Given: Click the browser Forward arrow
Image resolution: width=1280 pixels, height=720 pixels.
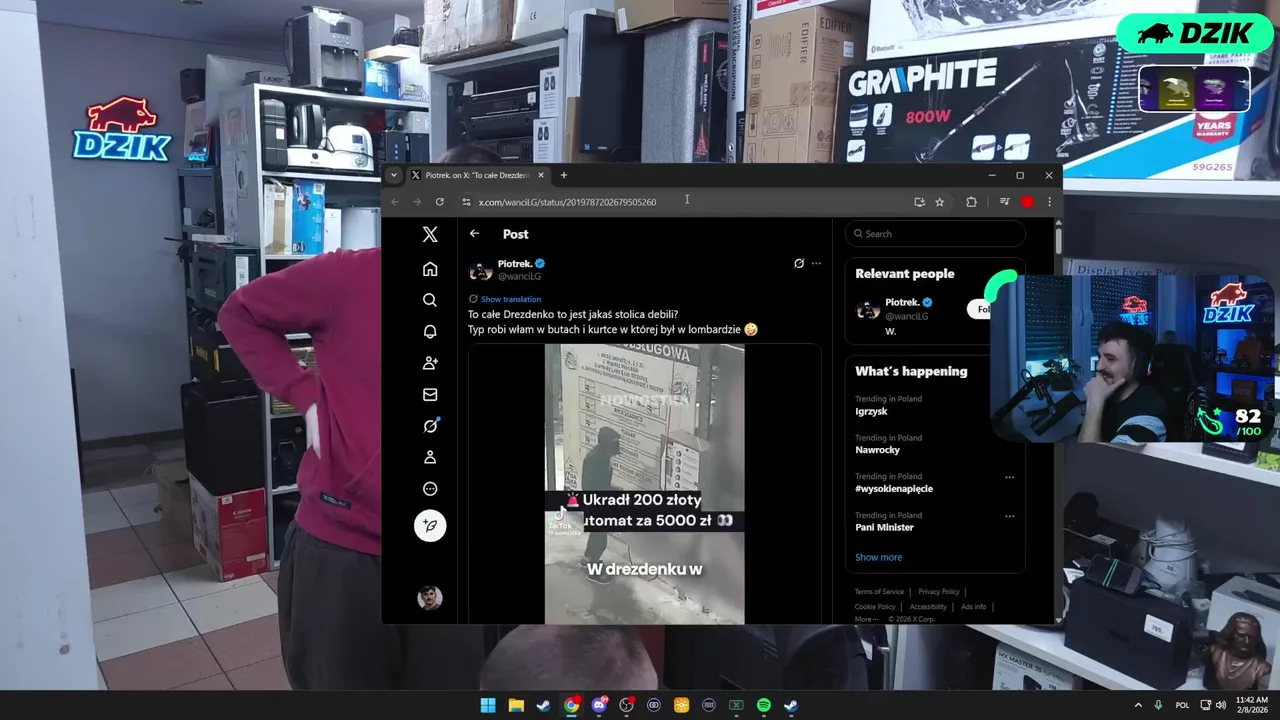Looking at the screenshot, I should [417, 202].
